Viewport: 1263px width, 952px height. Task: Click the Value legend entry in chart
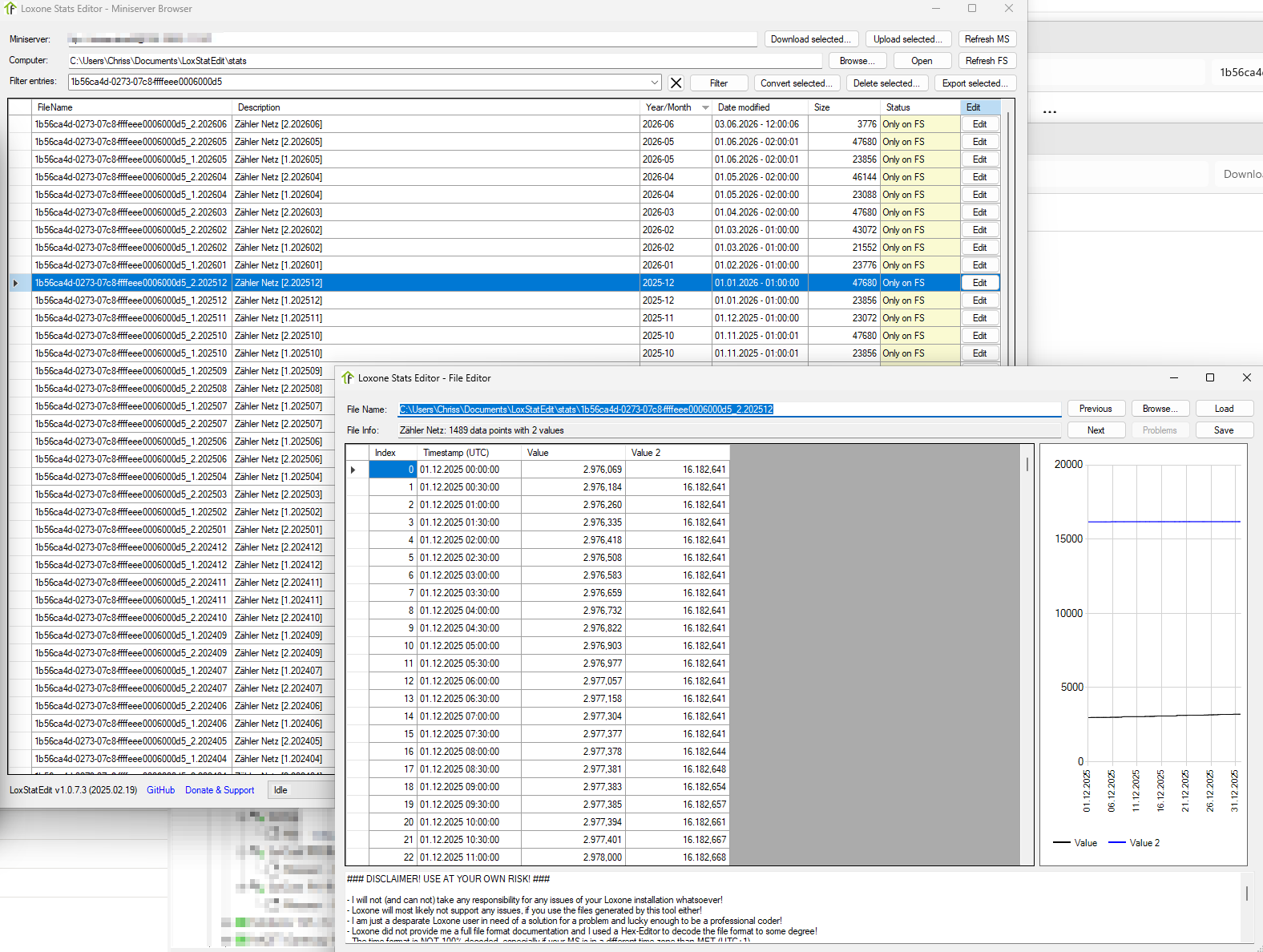click(x=1075, y=843)
